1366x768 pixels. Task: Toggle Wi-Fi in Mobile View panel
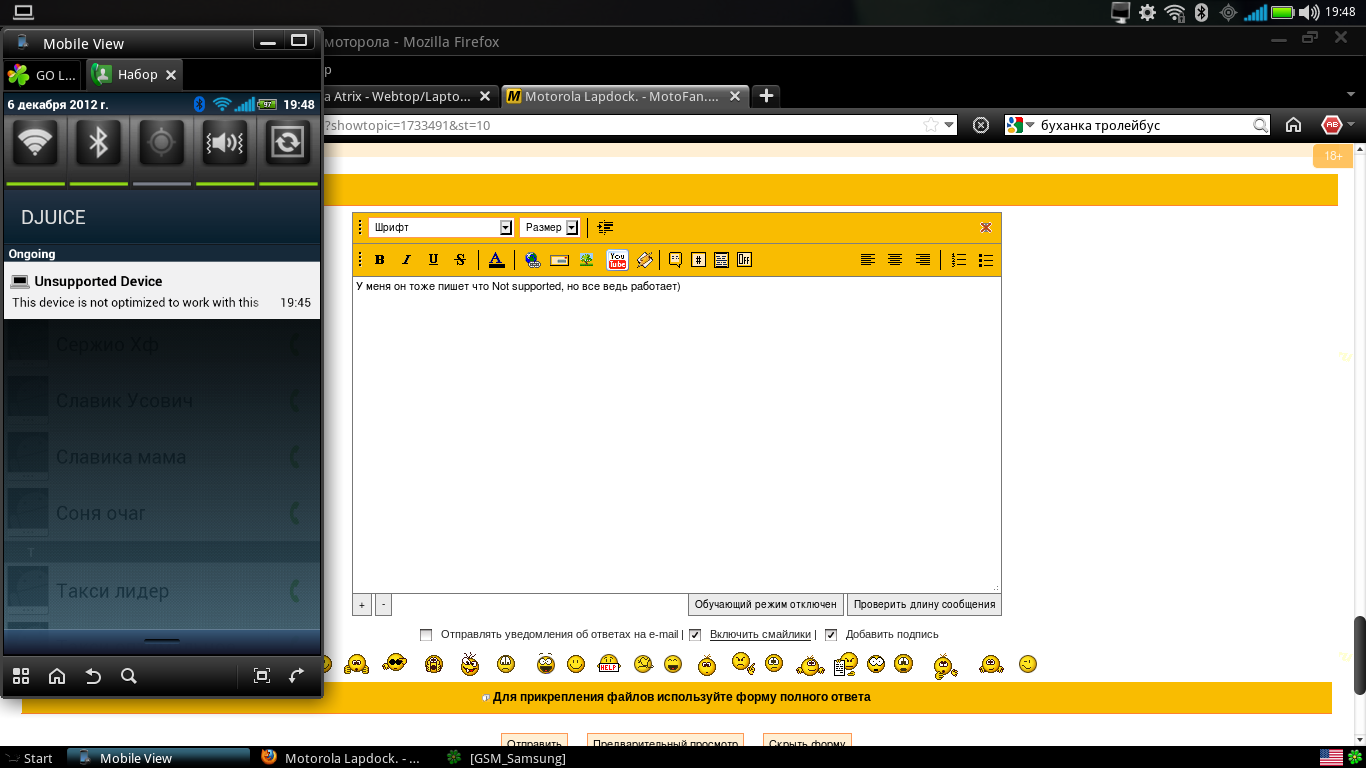coord(36,144)
